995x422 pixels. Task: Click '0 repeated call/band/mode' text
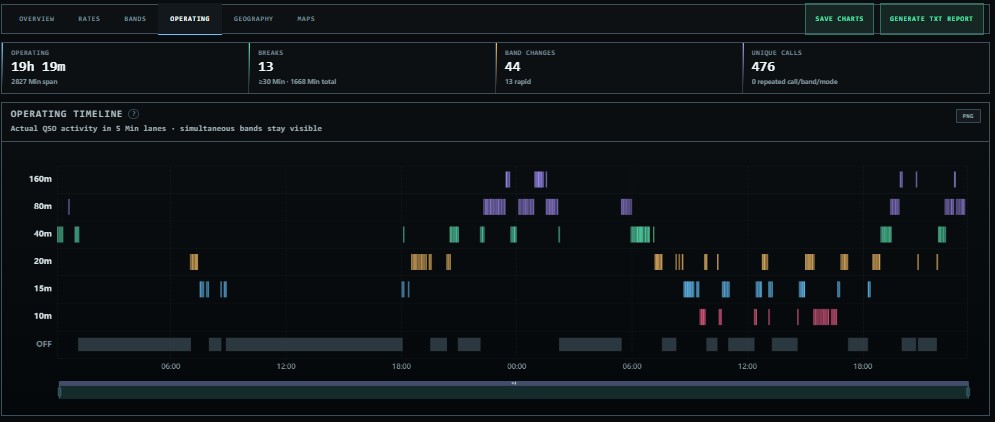(794, 82)
